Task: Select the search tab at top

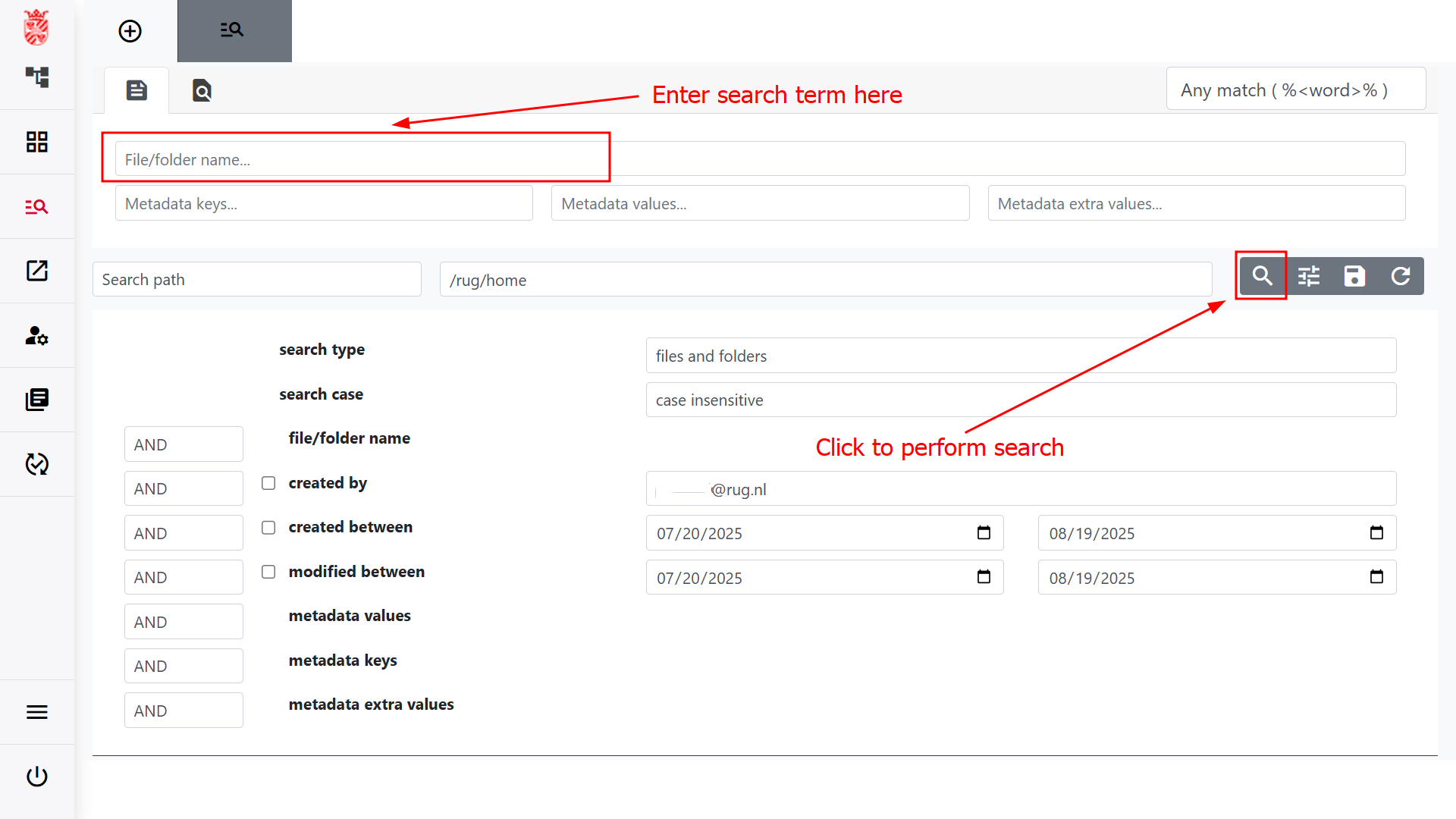Action: [234, 30]
